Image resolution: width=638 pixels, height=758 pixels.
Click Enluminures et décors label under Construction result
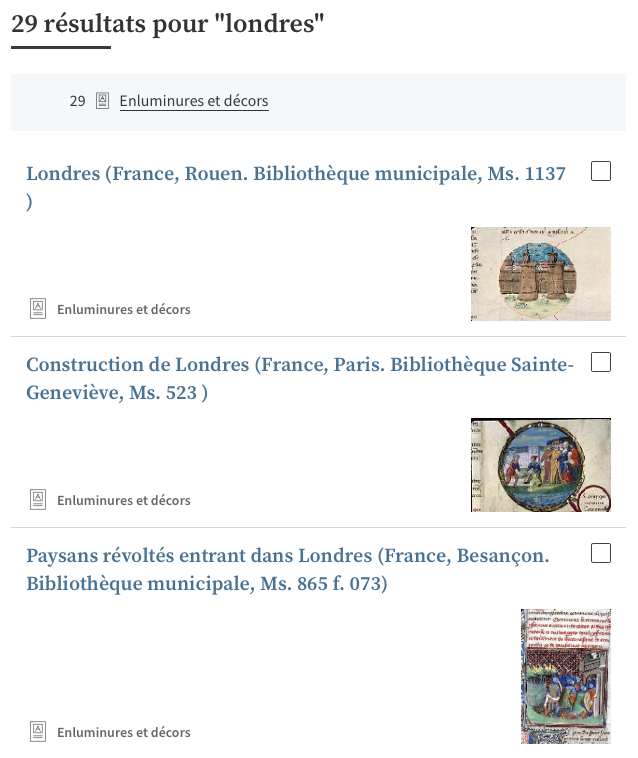point(124,500)
